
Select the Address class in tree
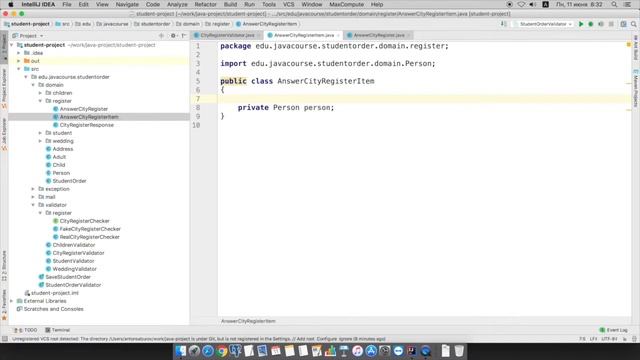pyautogui.click(x=59, y=149)
